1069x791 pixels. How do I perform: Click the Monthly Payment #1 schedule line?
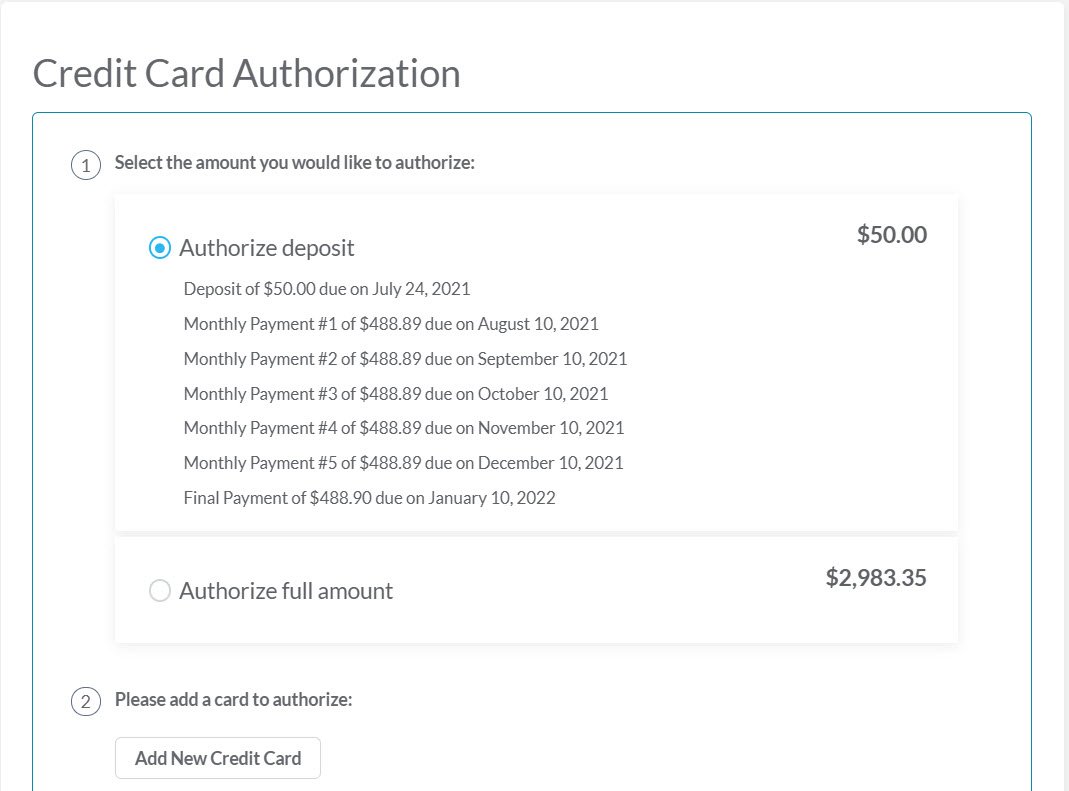[x=391, y=324]
